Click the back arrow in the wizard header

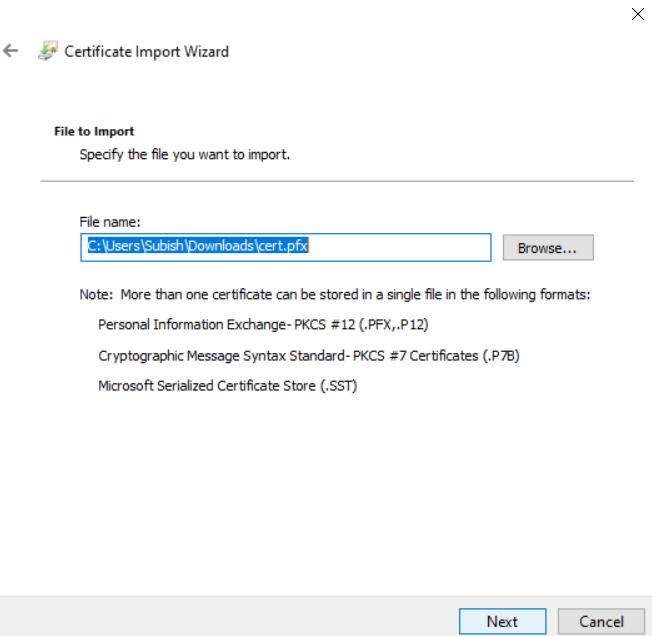12,51
